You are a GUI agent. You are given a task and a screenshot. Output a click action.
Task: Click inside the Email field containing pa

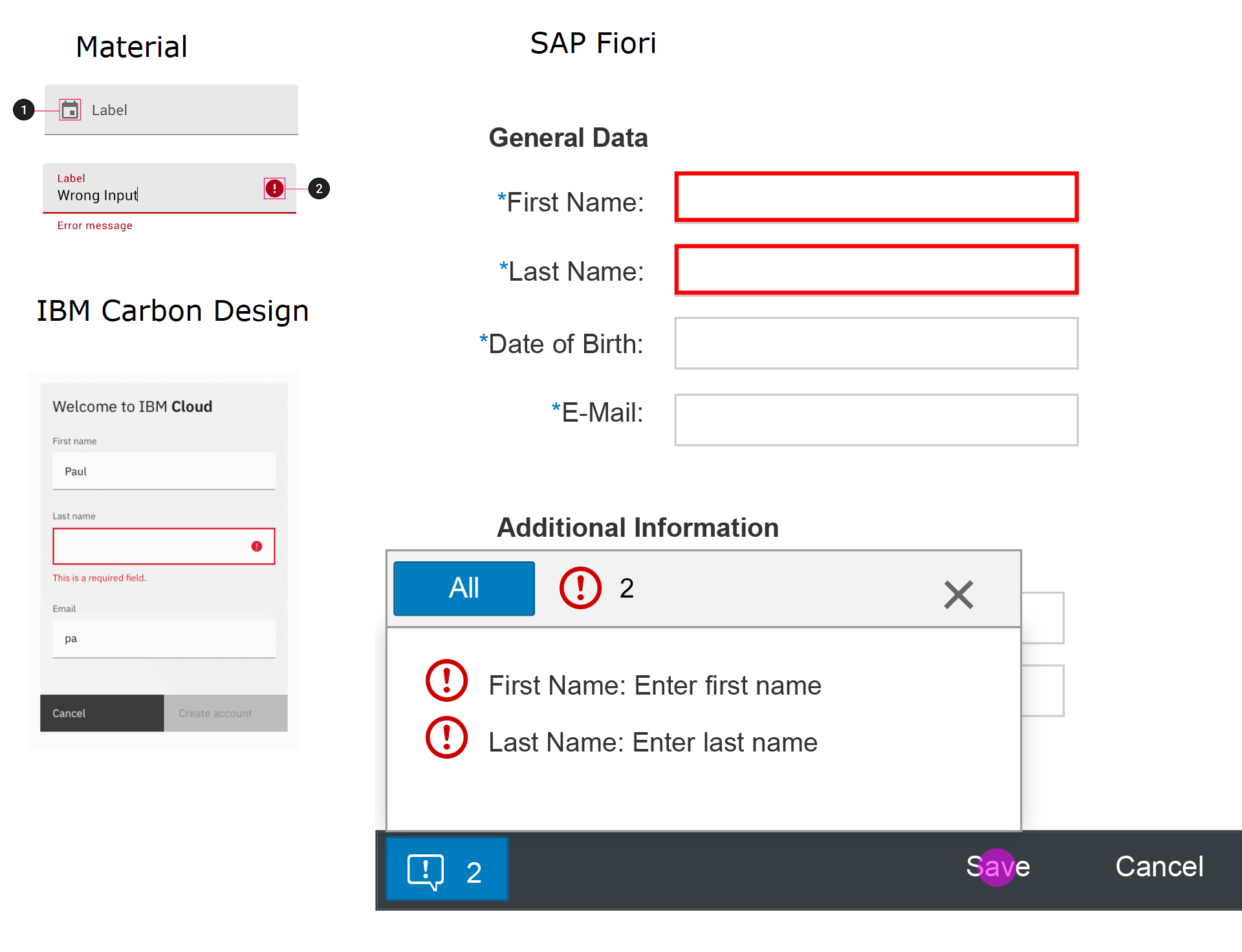click(x=163, y=638)
